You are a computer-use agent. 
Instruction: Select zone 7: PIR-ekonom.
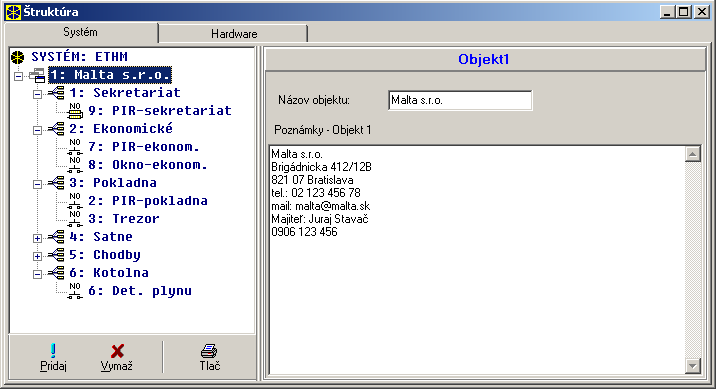click(x=144, y=147)
